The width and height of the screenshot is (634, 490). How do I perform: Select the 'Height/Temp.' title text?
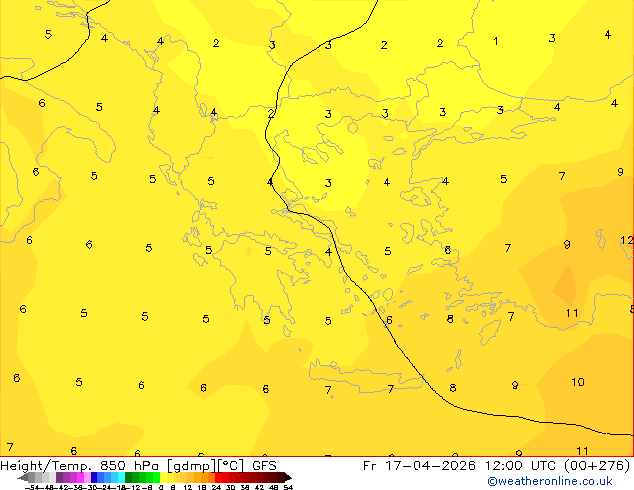(x=48, y=466)
